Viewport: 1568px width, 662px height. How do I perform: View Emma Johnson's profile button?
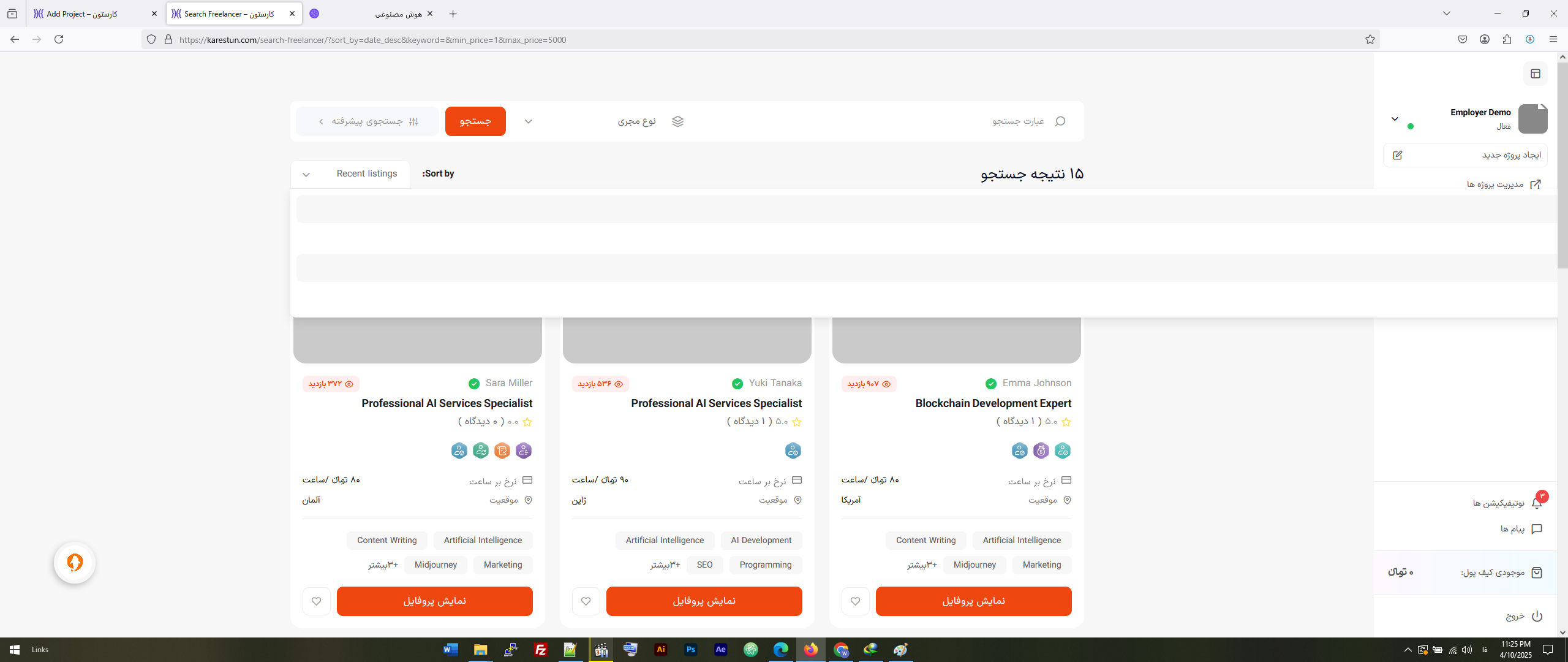click(973, 601)
